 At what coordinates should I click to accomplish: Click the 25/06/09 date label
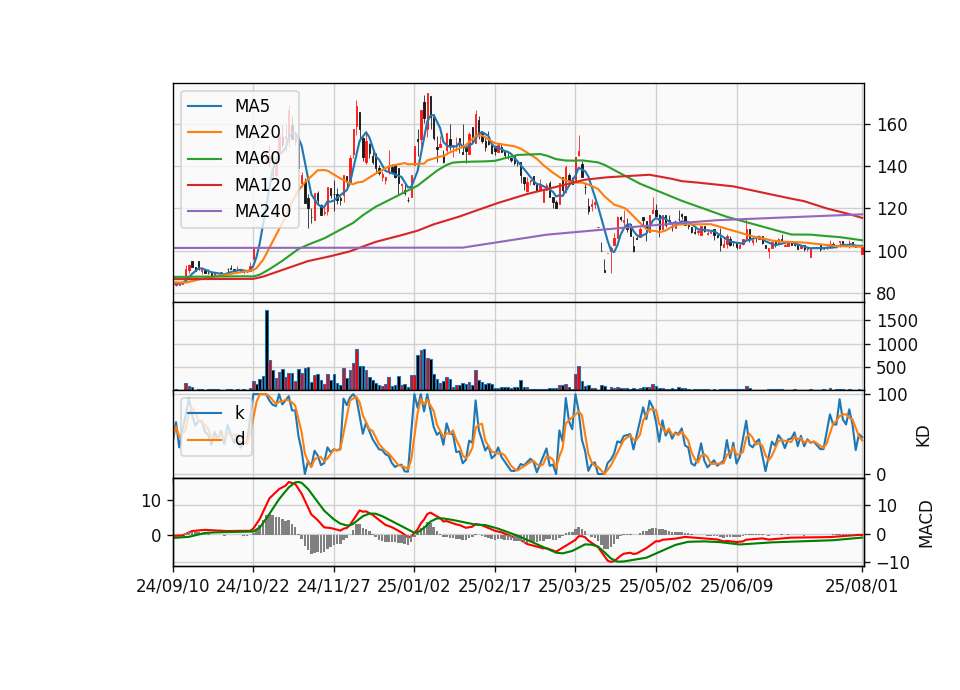point(737,586)
